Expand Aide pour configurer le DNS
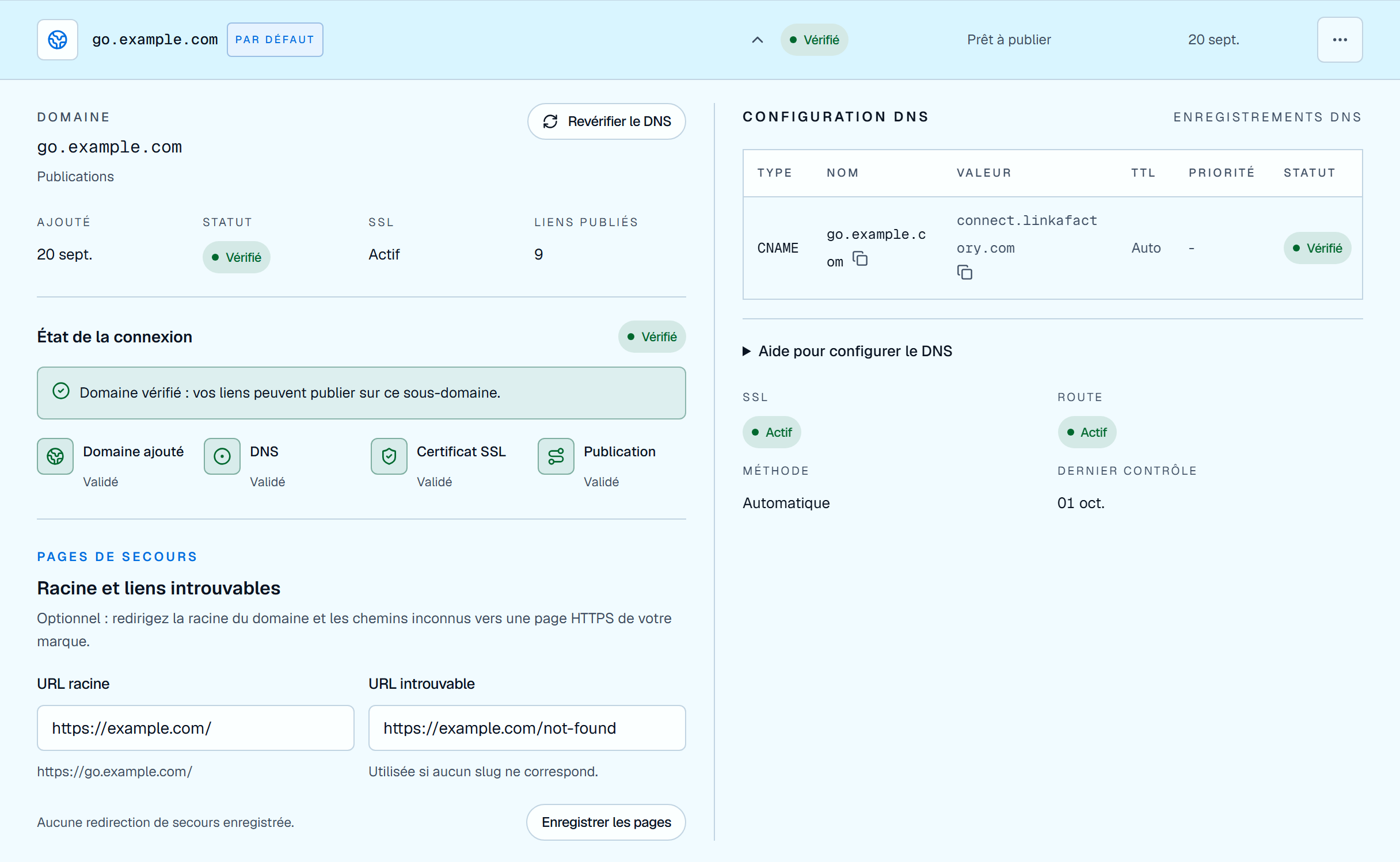The height and width of the screenshot is (862, 1400). point(847,351)
